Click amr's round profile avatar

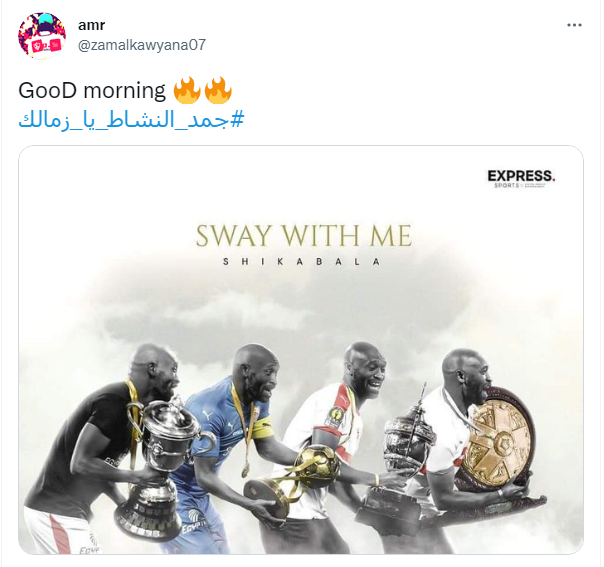pos(42,35)
